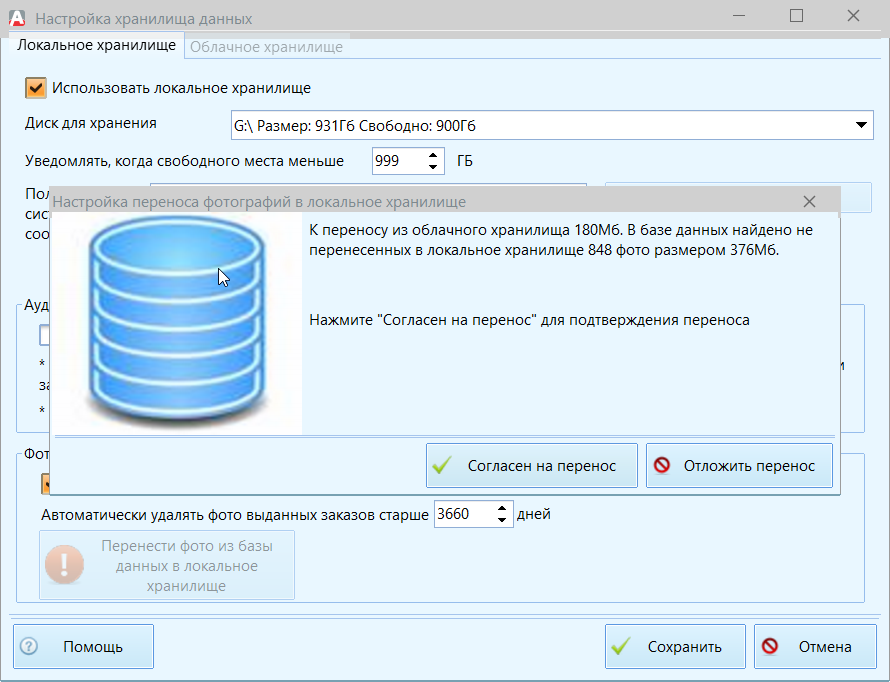Click the question mark icon on Помощь

pyautogui.click(x=28, y=646)
